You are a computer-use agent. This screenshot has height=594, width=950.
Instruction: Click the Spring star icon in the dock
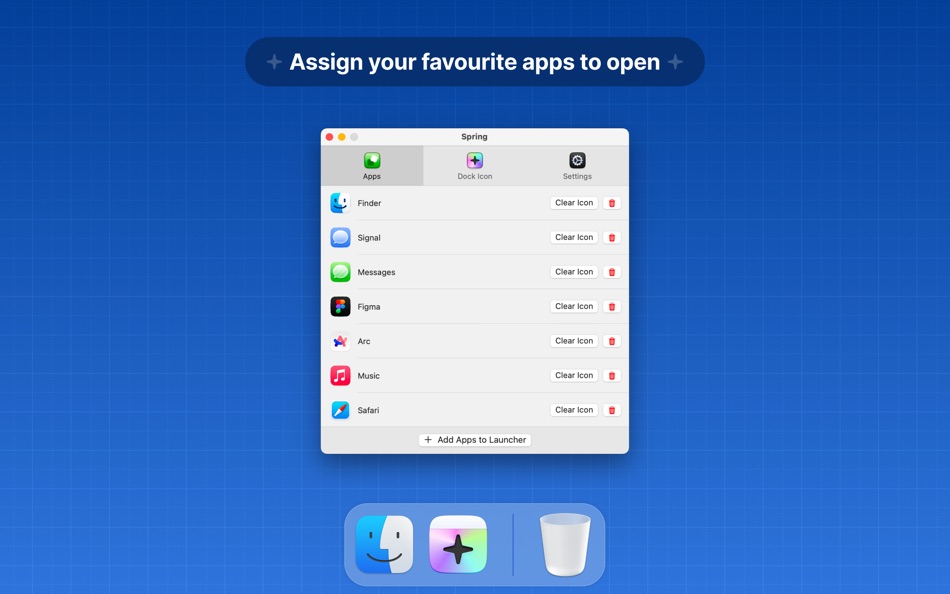point(458,544)
